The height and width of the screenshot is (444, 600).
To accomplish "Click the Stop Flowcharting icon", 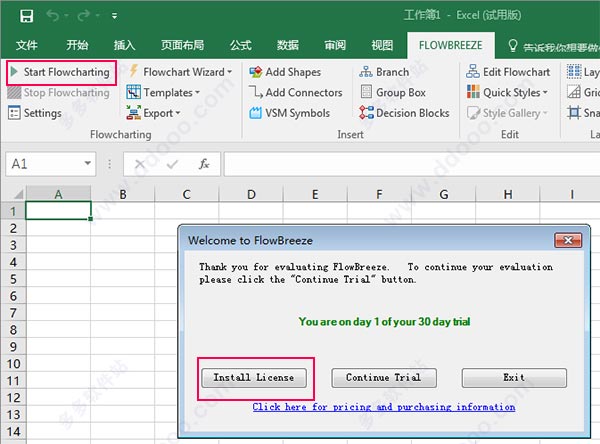I will pyautogui.click(x=14, y=92).
